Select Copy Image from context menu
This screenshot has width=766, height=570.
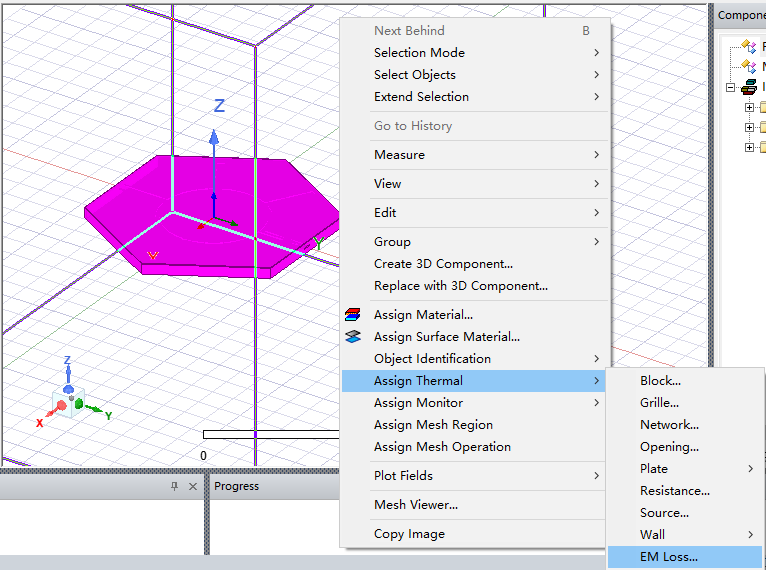(x=409, y=534)
